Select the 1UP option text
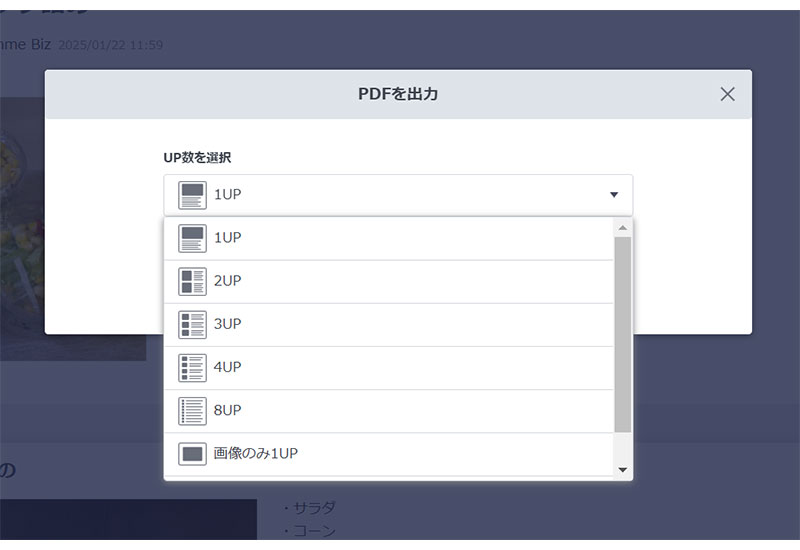The width and height of the screenshot is (800, 550). point(228,238)
